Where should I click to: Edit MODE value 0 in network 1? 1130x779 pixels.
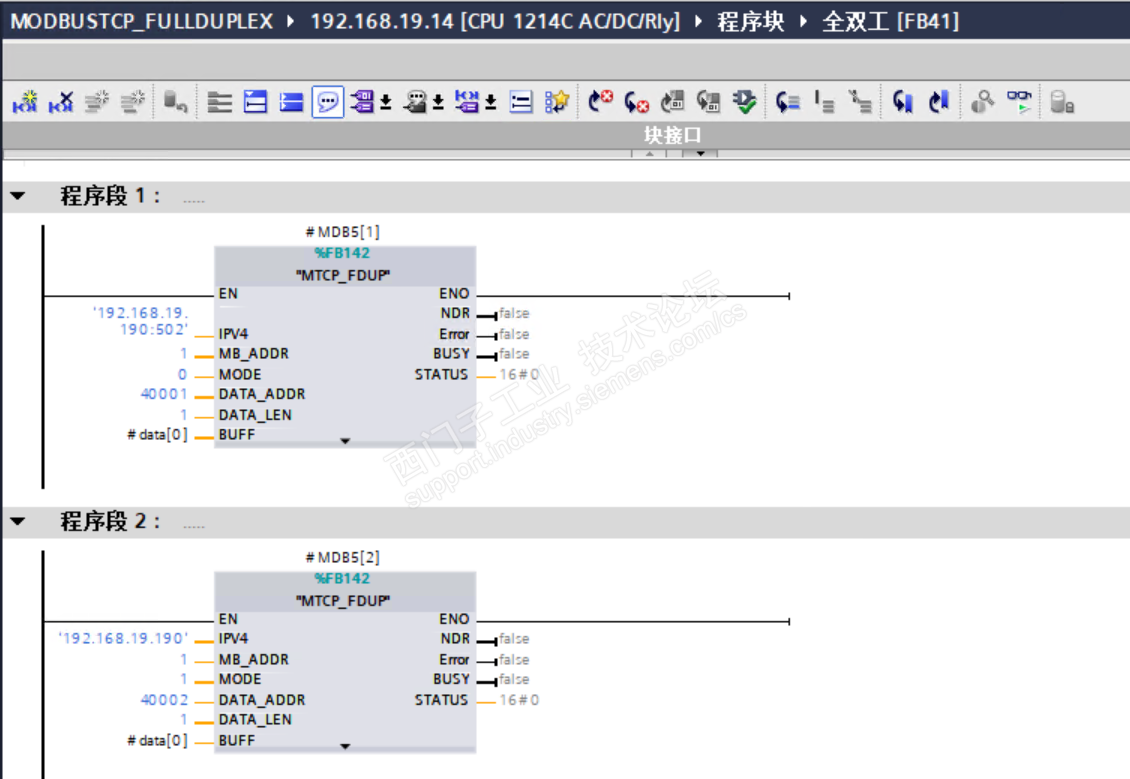pos(182,375)
